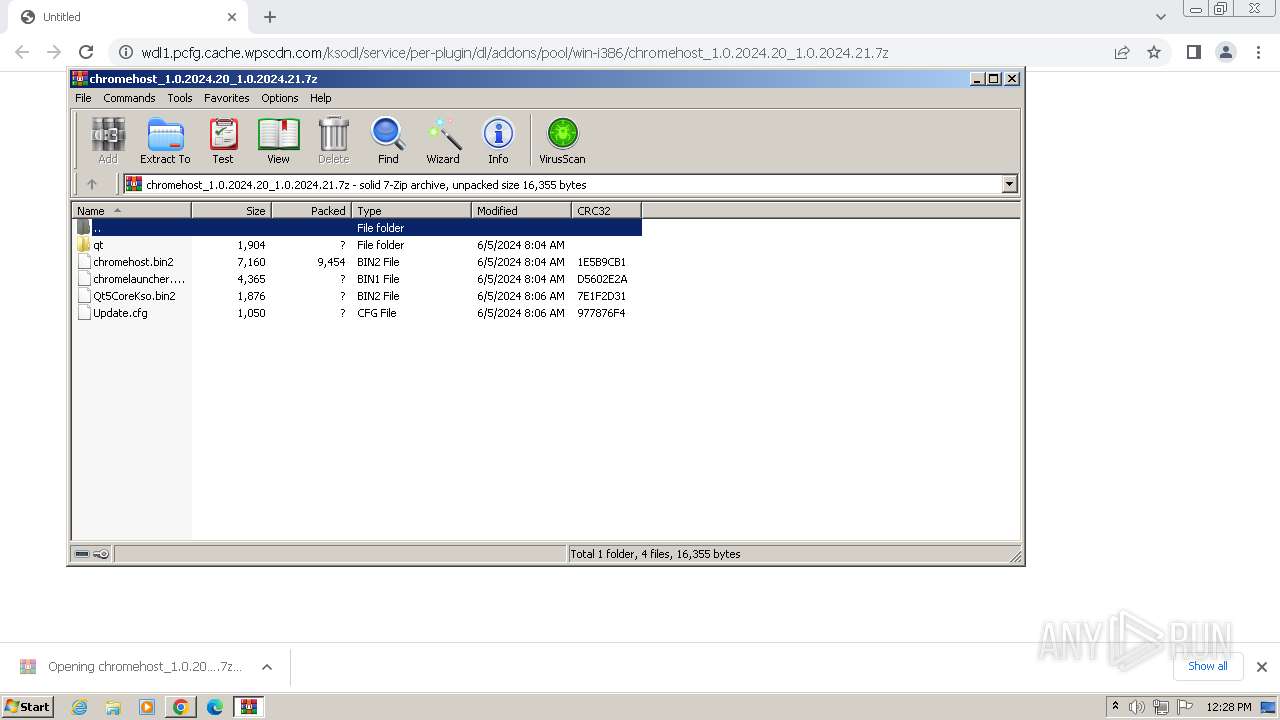Select the Update.cfg file

(x=356, y=313)
